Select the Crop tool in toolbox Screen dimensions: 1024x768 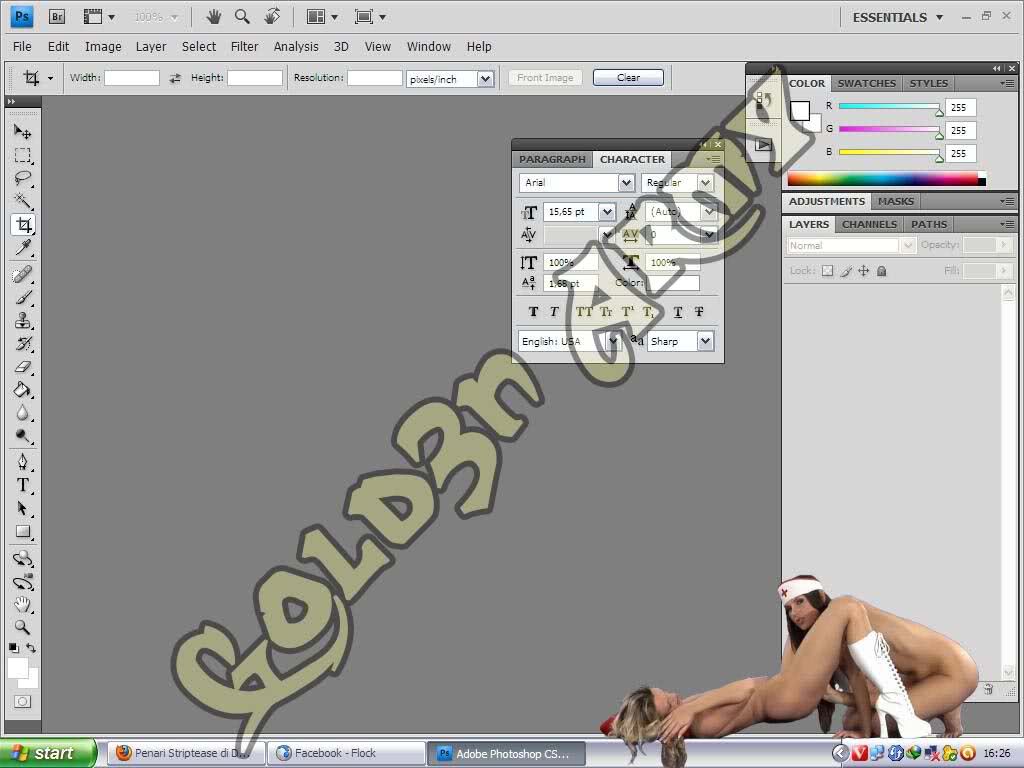(x=23, y=225)
